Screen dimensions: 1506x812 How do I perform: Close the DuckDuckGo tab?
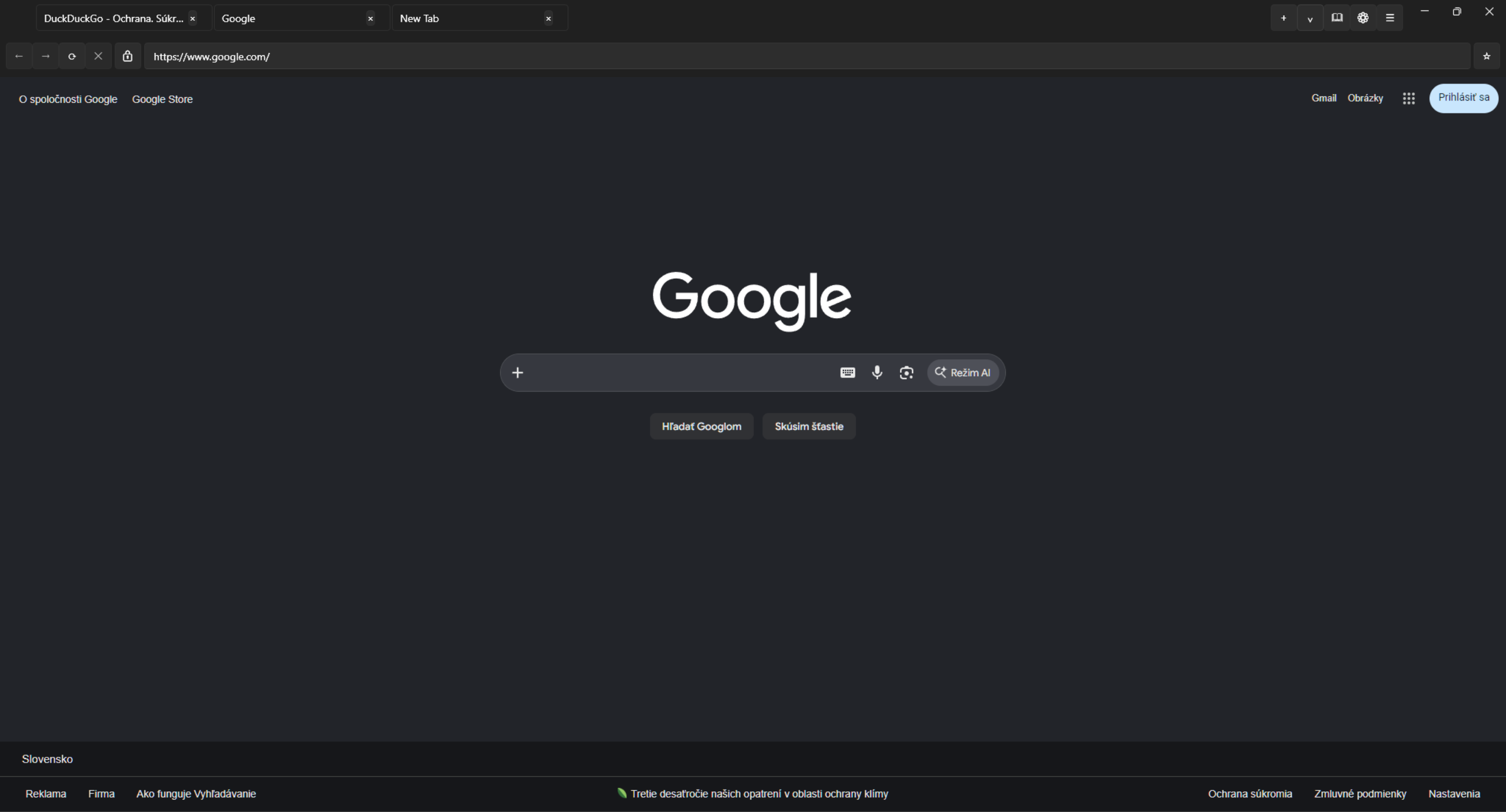pyautogui.click(x=192, y=19)
